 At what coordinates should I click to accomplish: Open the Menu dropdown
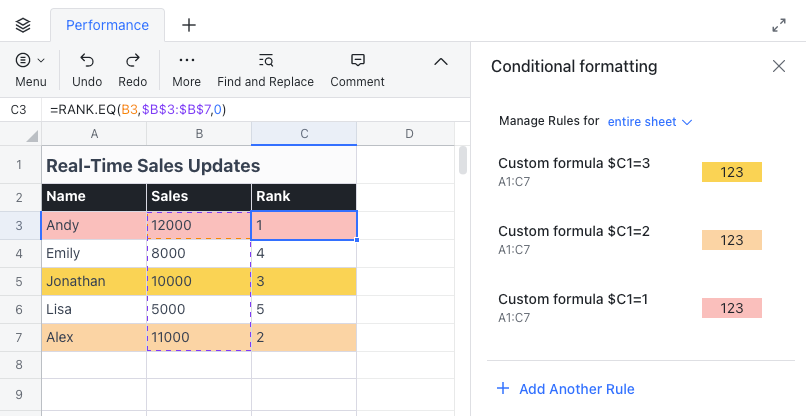[30, 61]
